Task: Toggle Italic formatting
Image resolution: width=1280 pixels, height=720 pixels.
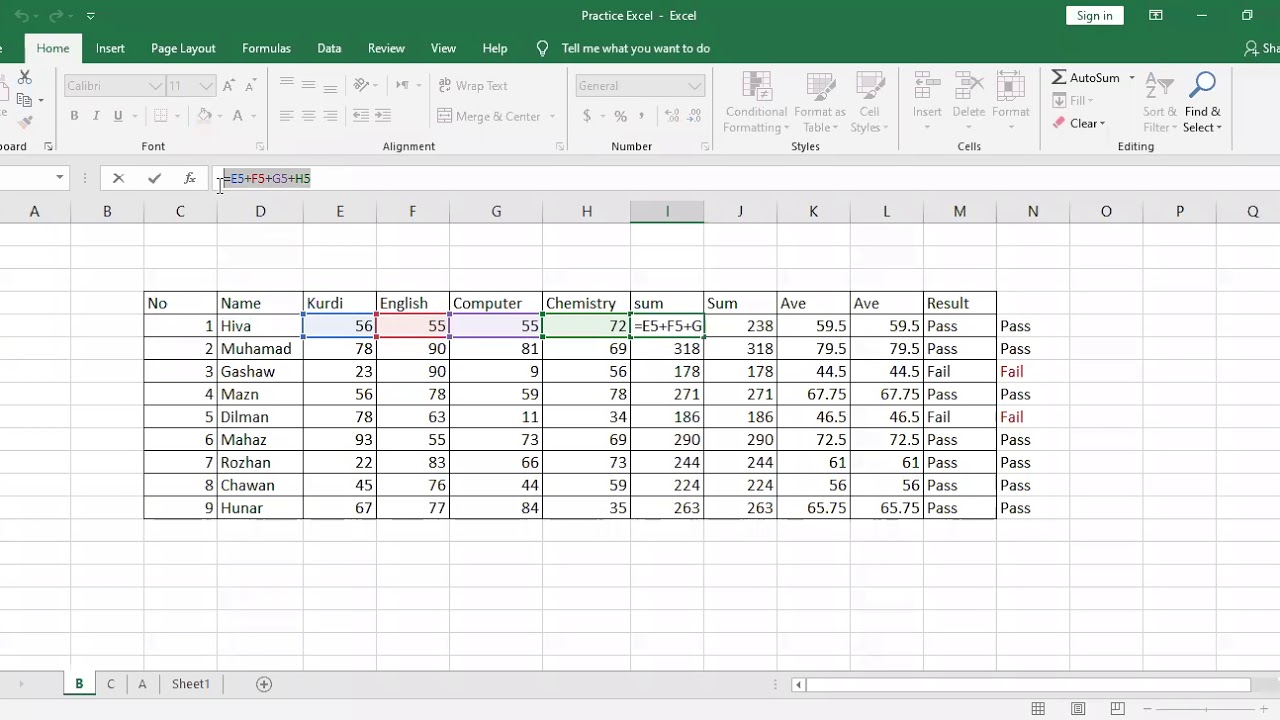Action: pos(96,116)
